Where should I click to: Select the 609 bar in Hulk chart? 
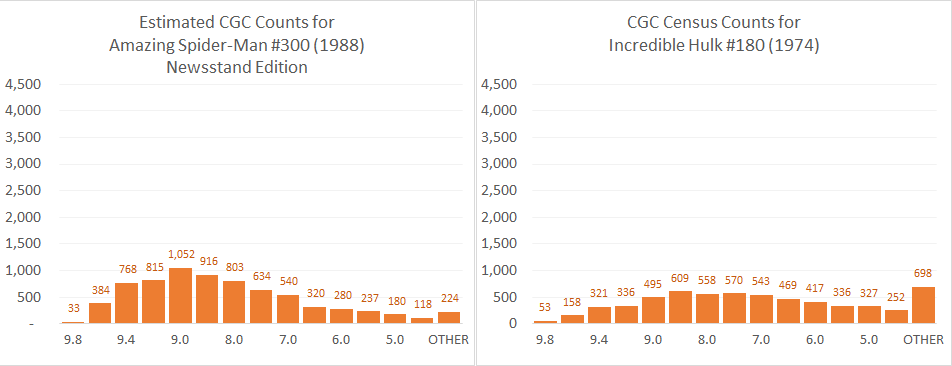click(x=680, y=307)
